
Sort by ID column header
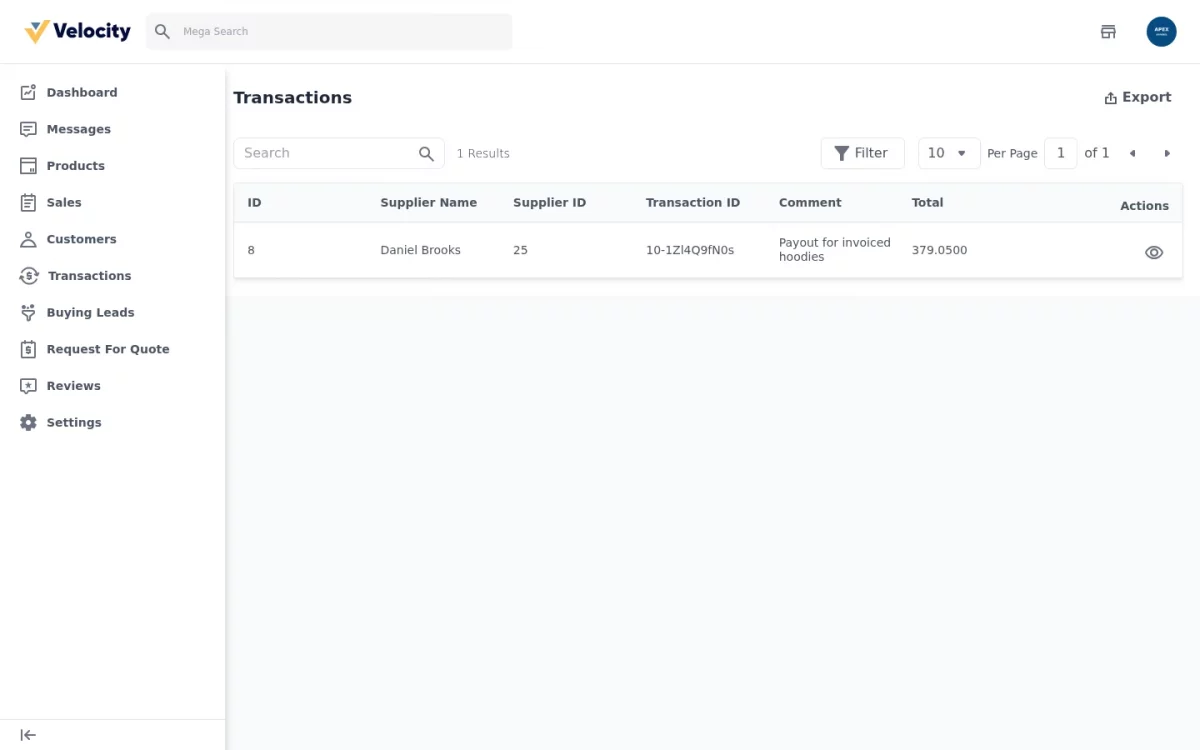[x=254, y=202]
